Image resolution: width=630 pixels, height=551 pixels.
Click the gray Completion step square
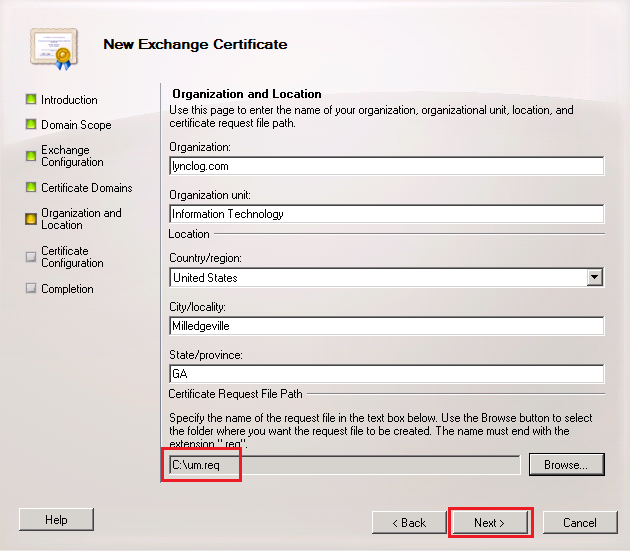point(31,288)
